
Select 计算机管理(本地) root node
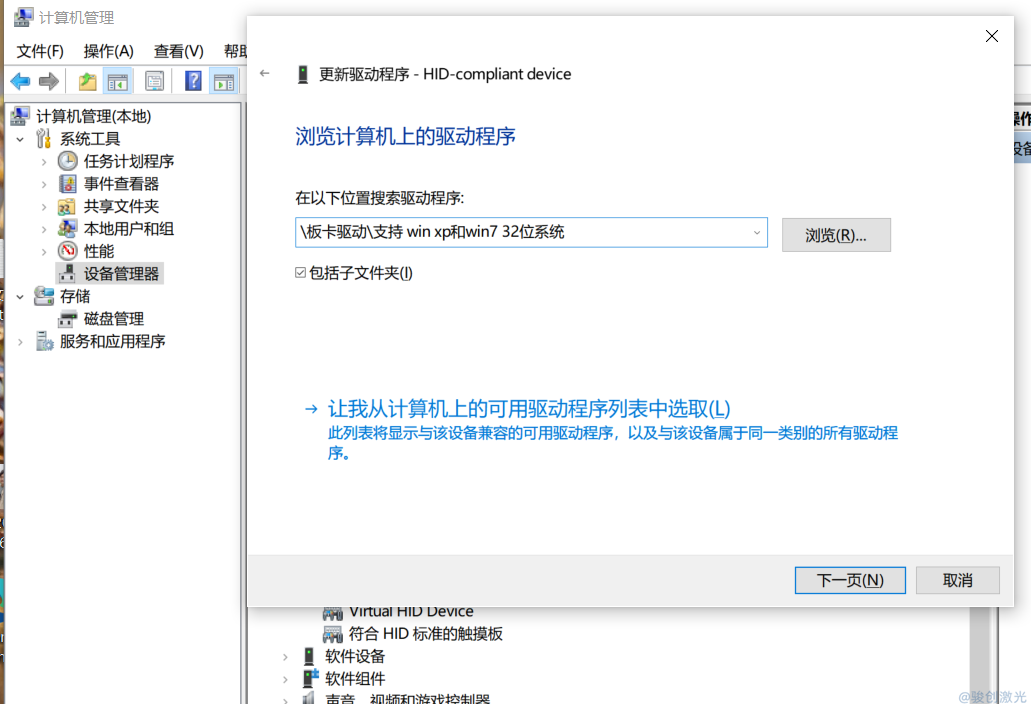click(93, 116)
